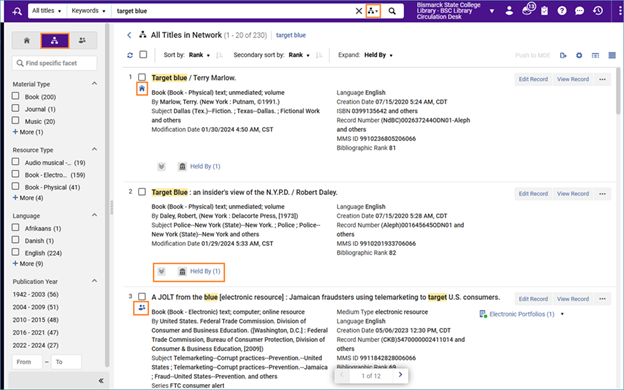Switch to table view layout icon
Screen dimensions: 624x390
click(x=612, y=55)
